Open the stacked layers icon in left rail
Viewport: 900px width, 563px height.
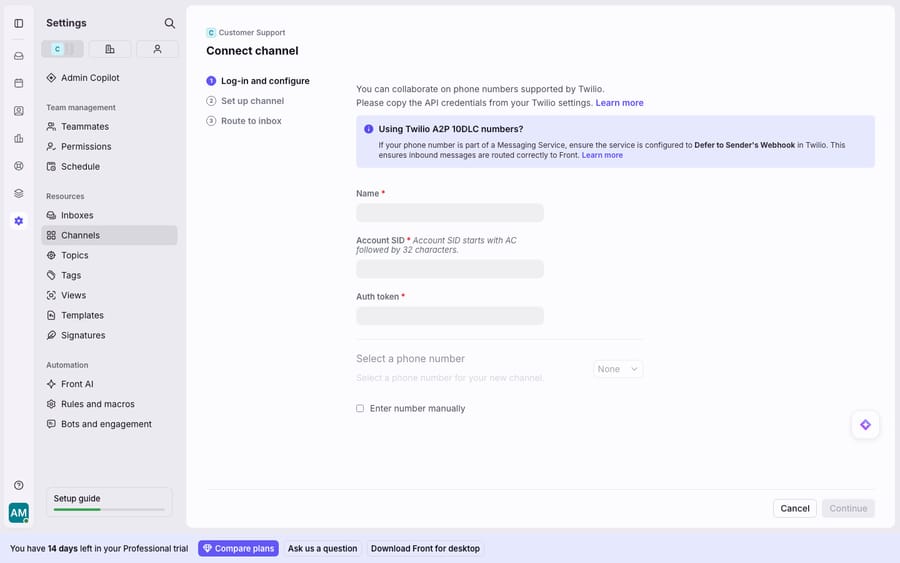(18, 193)
